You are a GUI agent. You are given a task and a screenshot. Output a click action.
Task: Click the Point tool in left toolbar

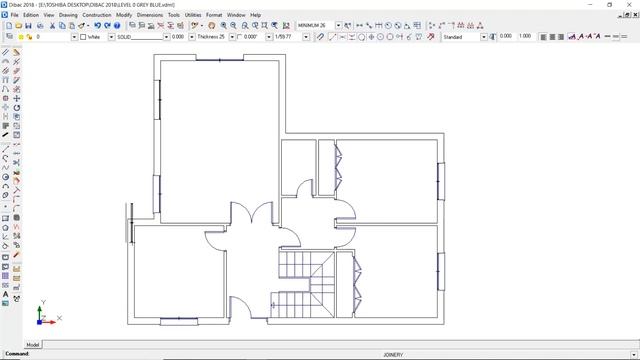tap(5, 207)
